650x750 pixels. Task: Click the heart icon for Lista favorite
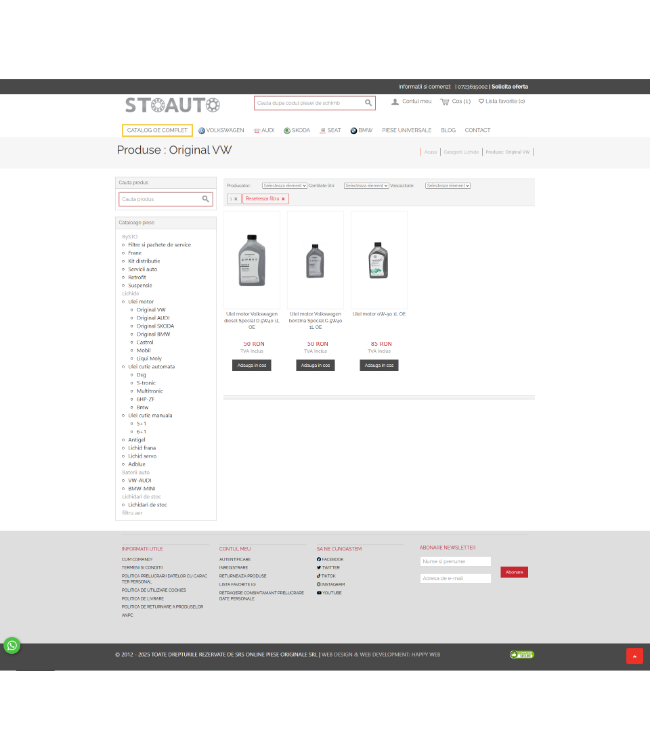481,101
